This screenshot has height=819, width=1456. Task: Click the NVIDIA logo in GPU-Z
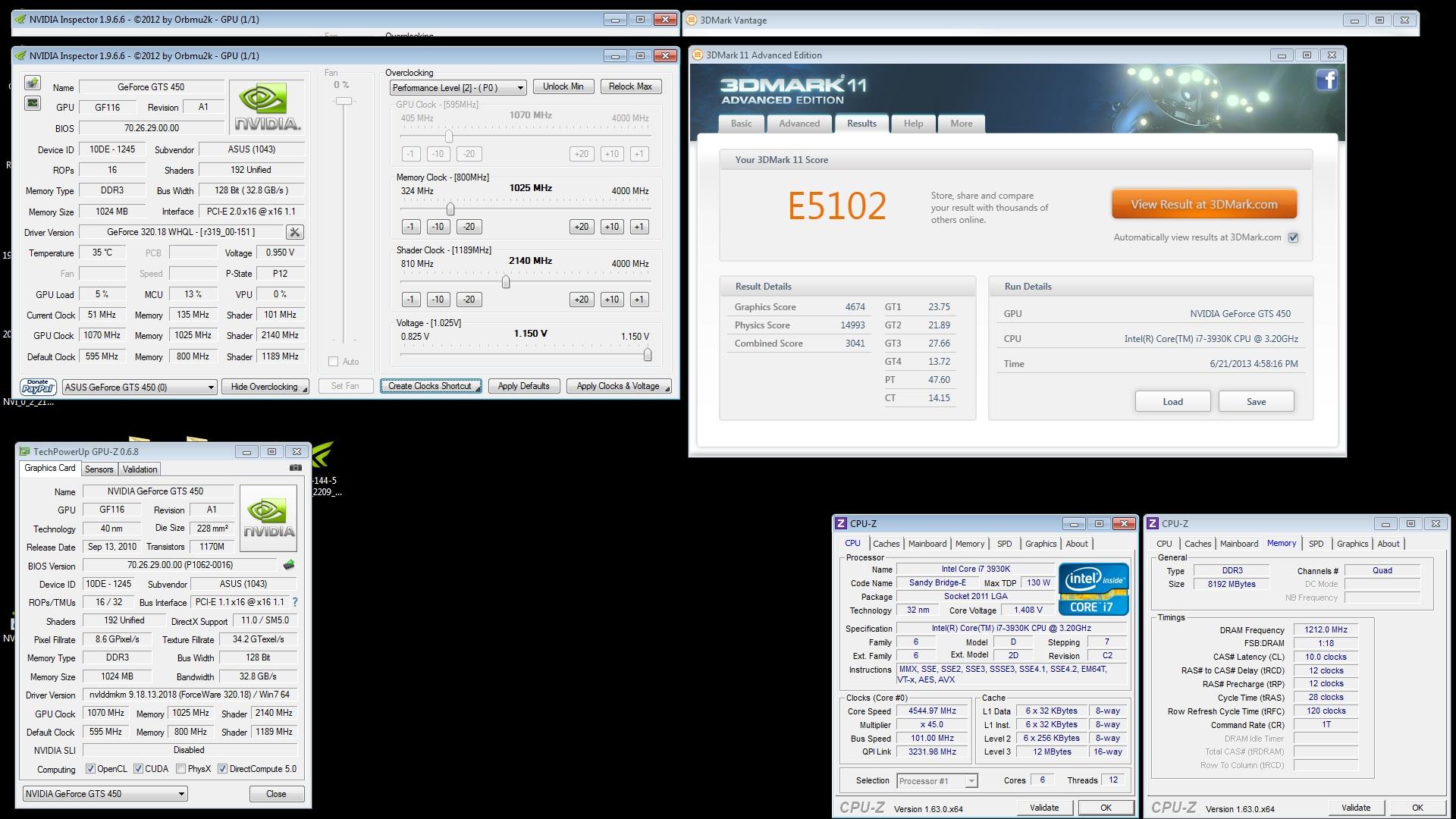click(268, 519)
